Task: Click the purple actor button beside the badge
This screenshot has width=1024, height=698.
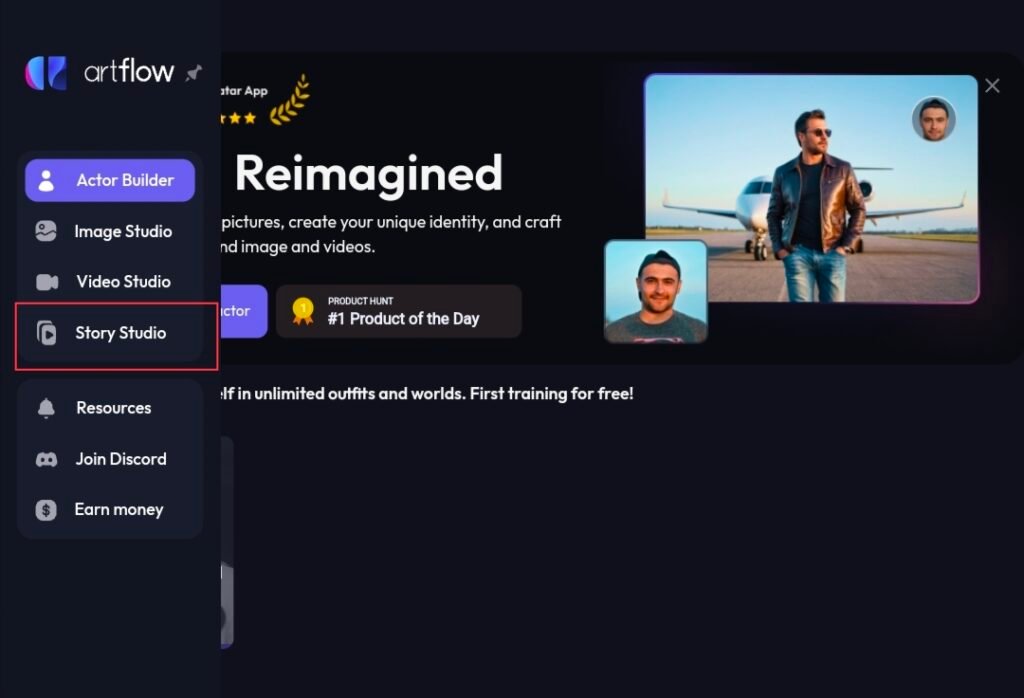Action: pos(244,311)
